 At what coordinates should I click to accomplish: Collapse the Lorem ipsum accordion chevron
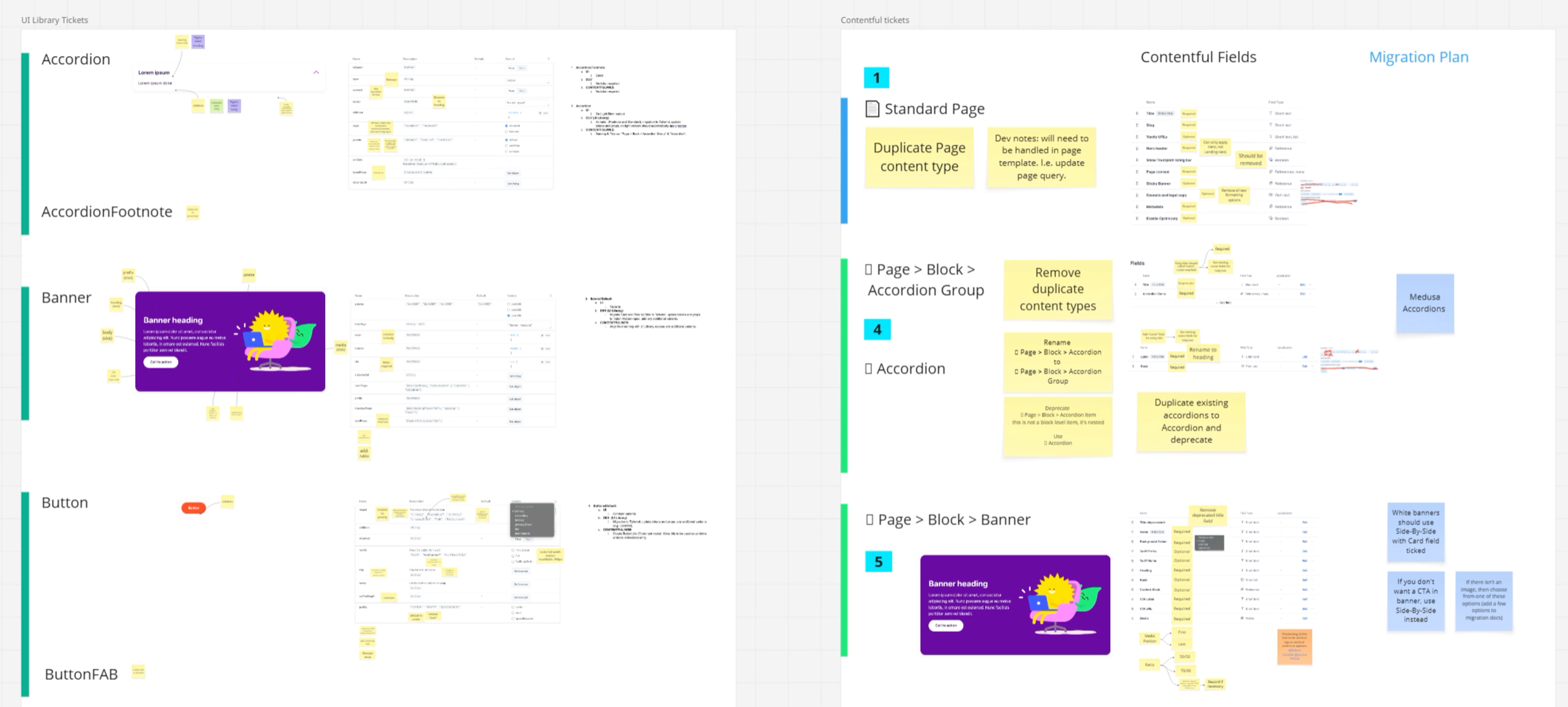316,72
